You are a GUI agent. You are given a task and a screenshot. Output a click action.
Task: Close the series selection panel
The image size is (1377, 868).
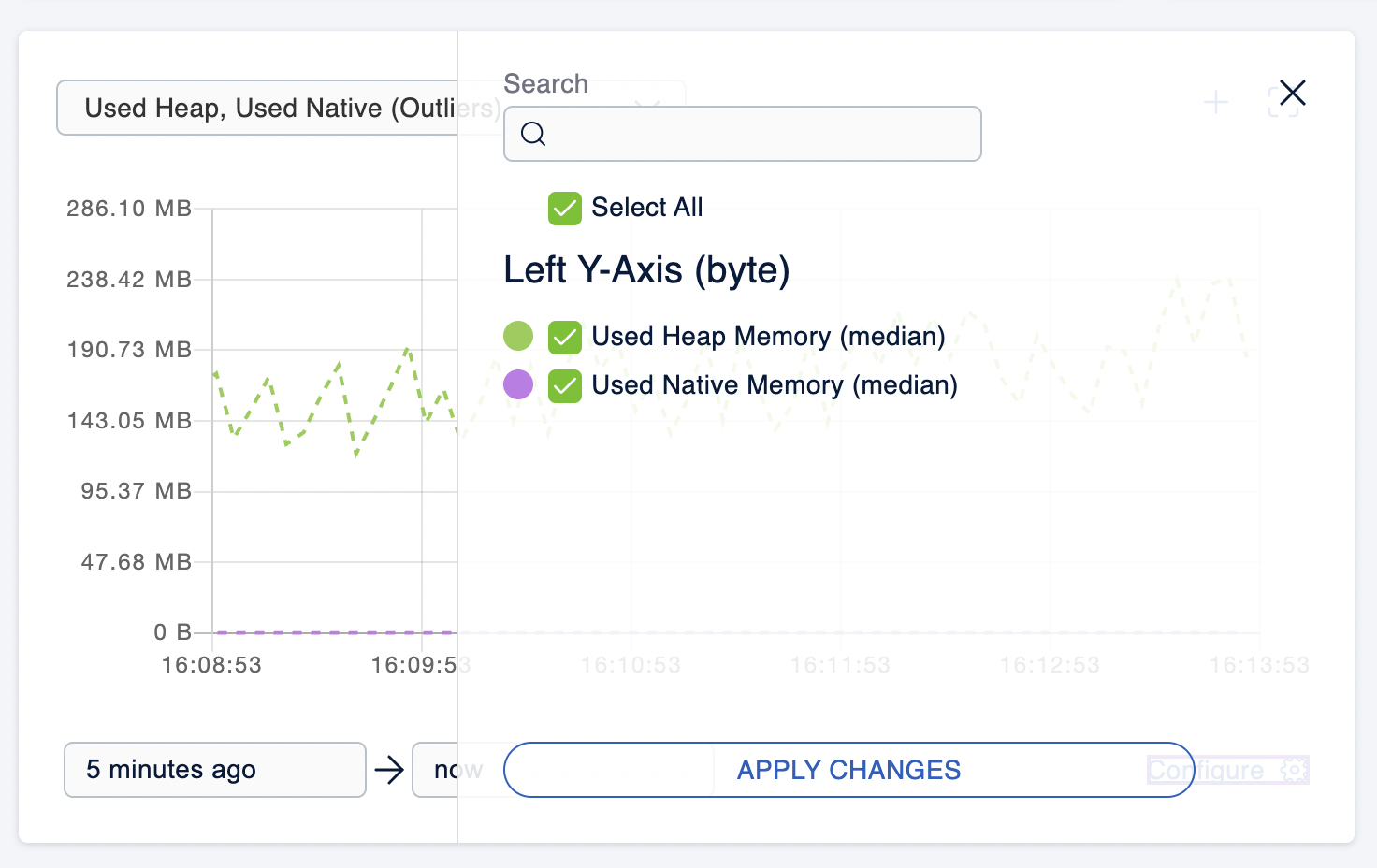1292,94
